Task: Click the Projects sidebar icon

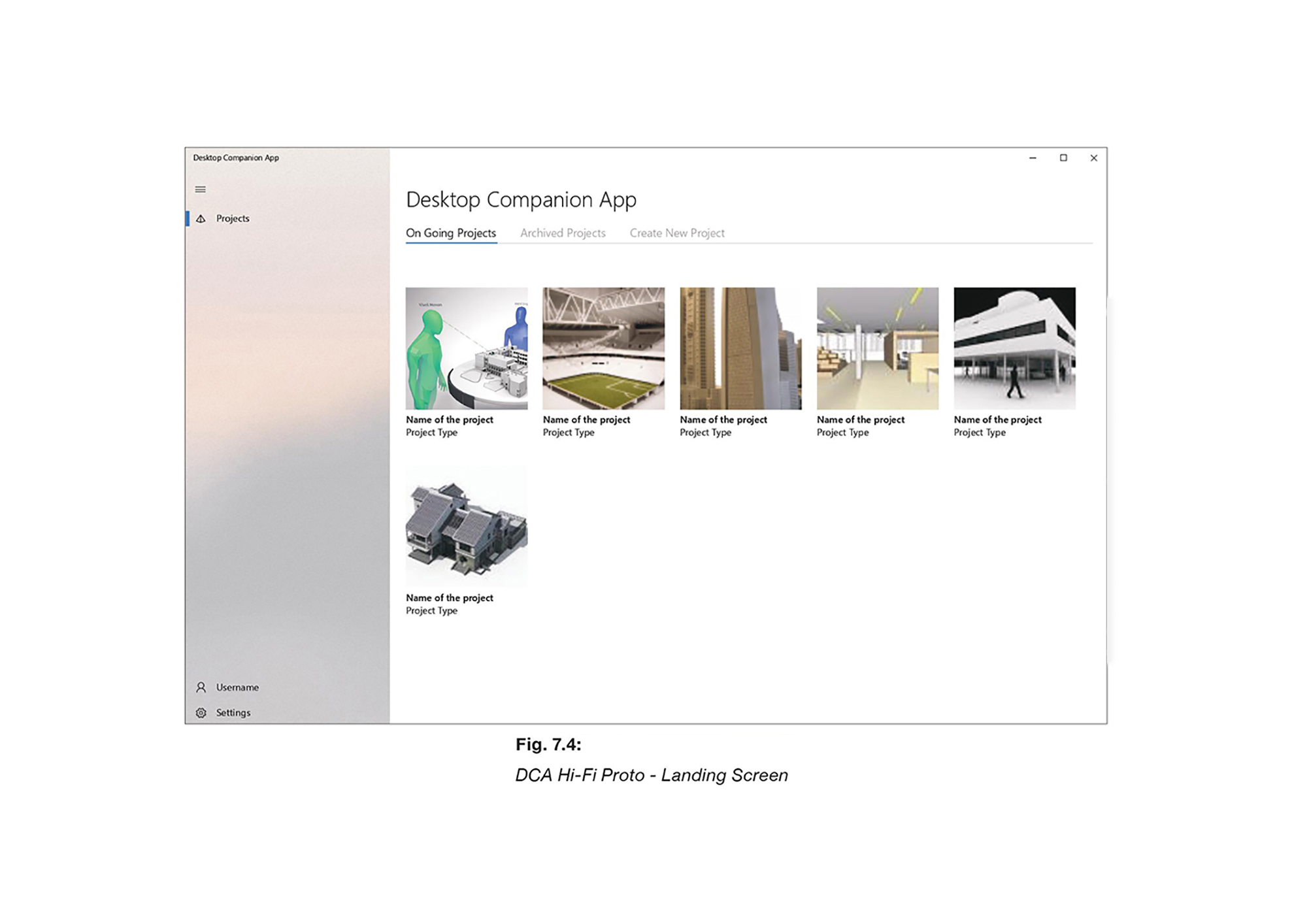Action: point(201,218)
